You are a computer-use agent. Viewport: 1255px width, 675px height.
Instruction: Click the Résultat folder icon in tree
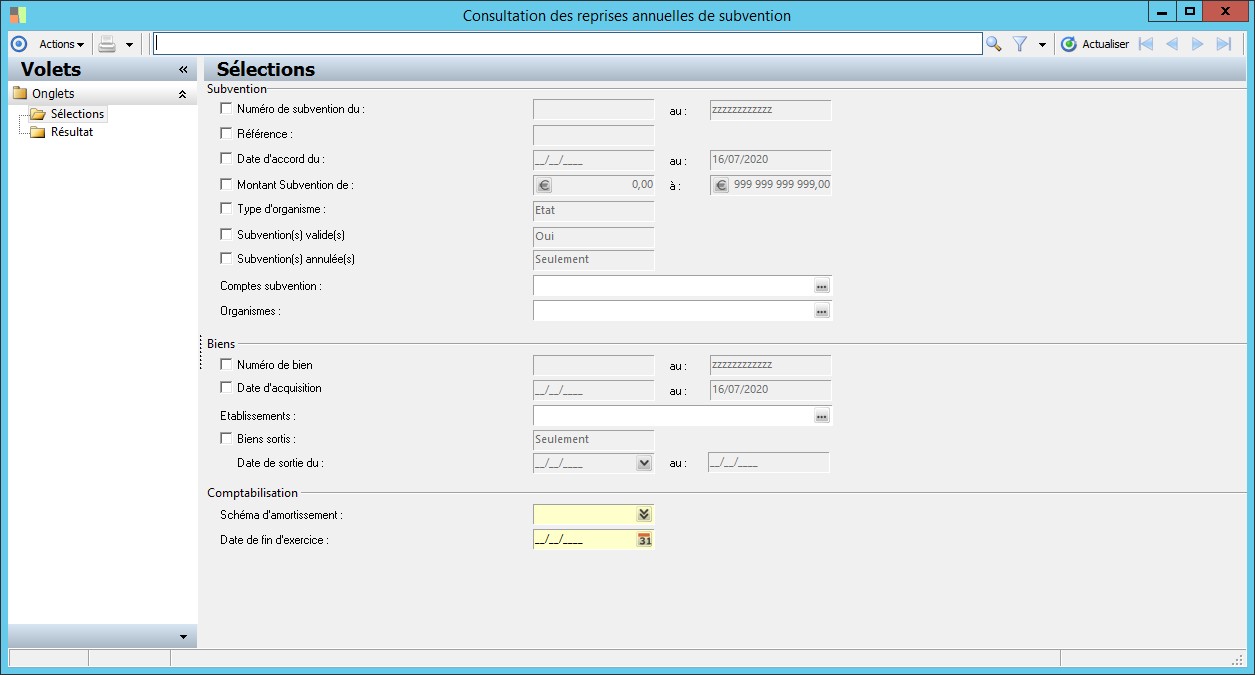pos(38,132)
